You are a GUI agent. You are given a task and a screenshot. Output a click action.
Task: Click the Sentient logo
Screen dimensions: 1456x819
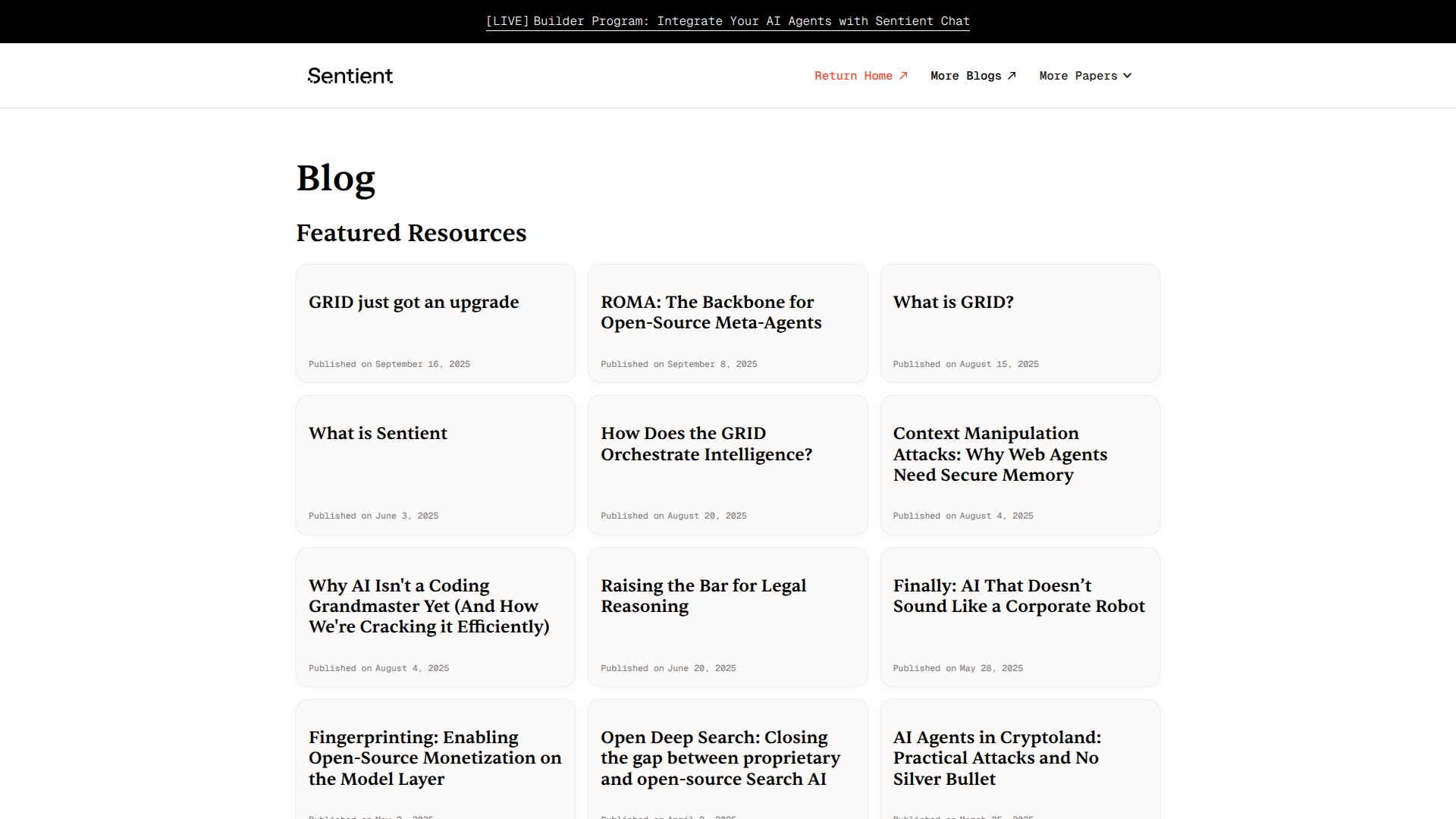coord(350,76)
